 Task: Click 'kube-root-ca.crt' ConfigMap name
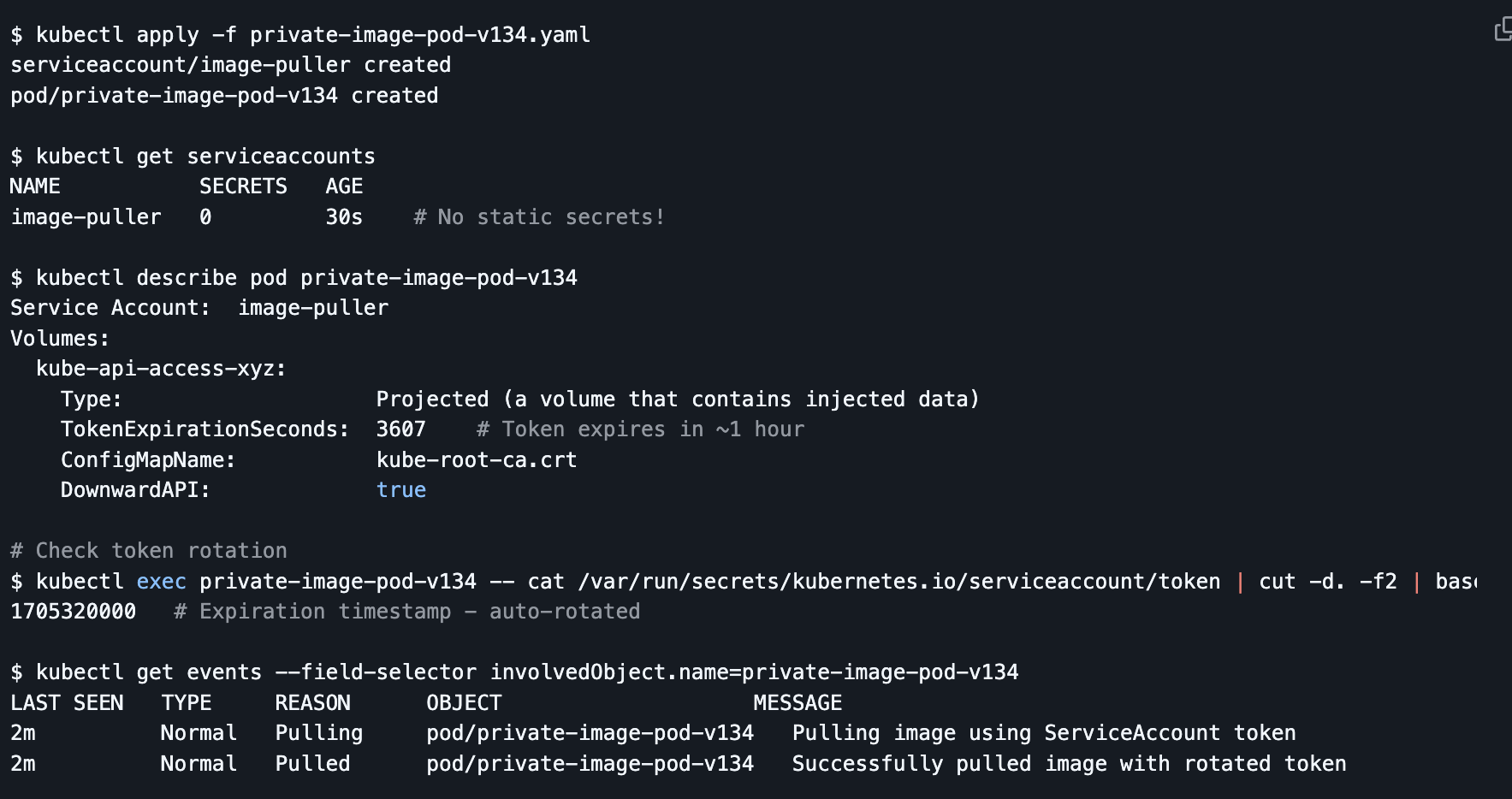pyautogui.click(x=477, y=460)
